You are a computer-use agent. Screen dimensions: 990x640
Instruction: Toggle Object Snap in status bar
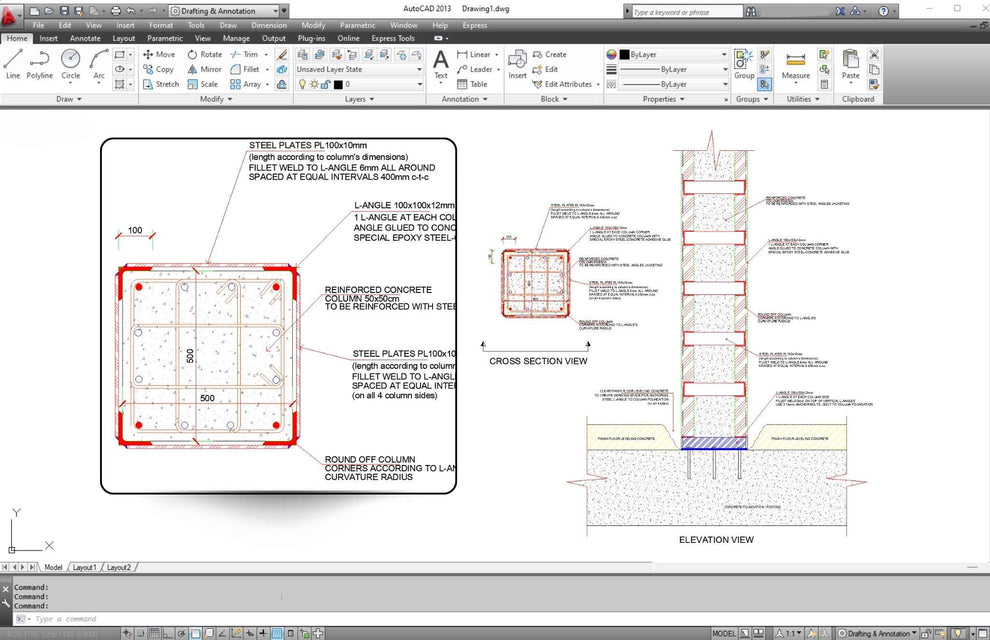[195, 633]
